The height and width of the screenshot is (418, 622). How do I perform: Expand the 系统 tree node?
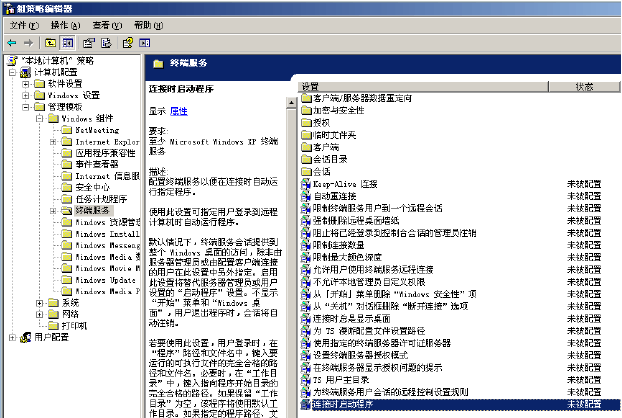(x=39, y=303)
